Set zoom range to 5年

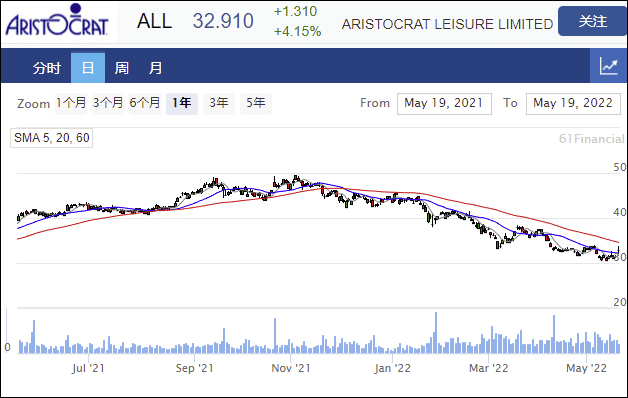pyautogui.click(x=256, y=103)
